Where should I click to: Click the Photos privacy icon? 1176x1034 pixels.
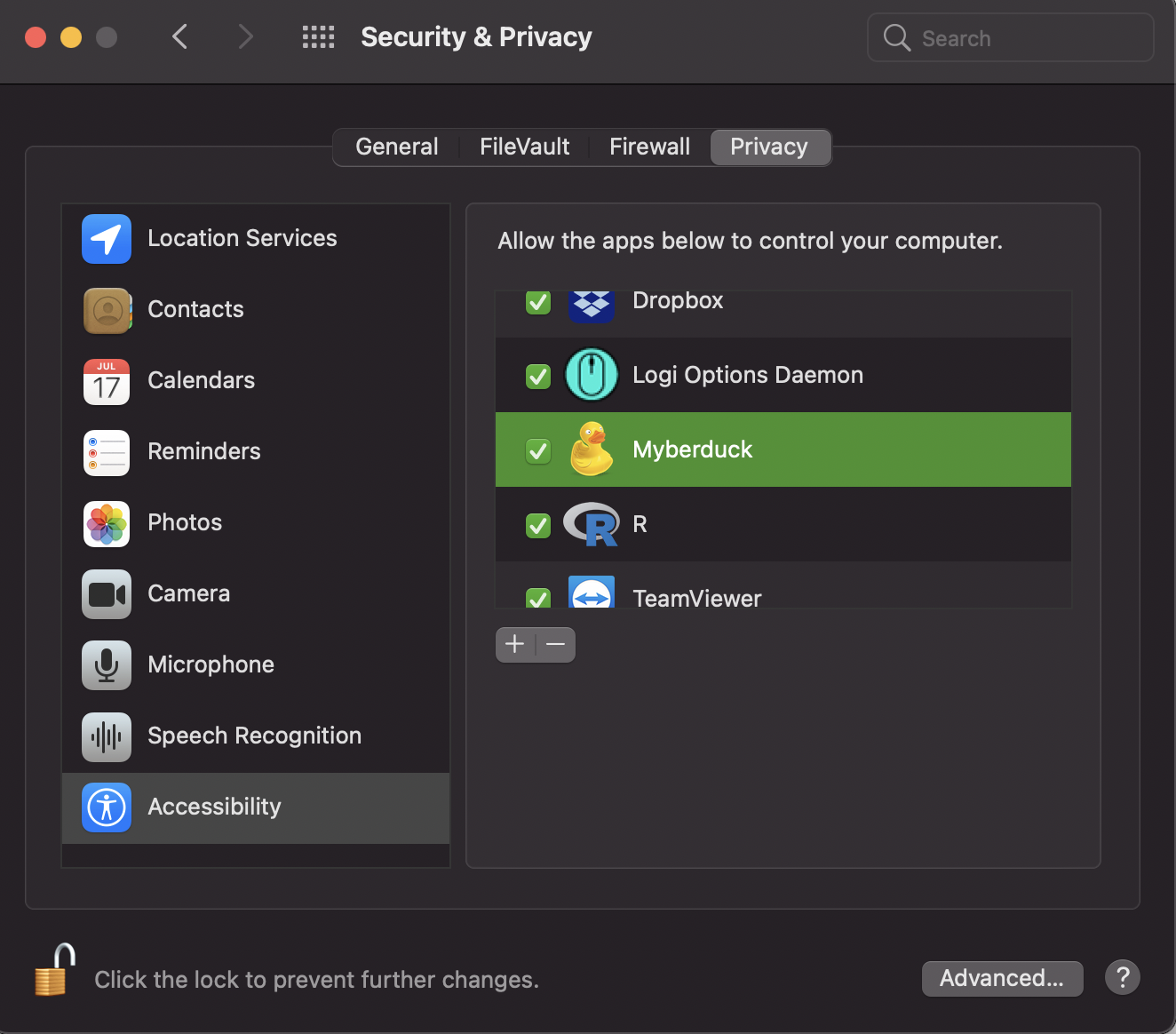106,523
